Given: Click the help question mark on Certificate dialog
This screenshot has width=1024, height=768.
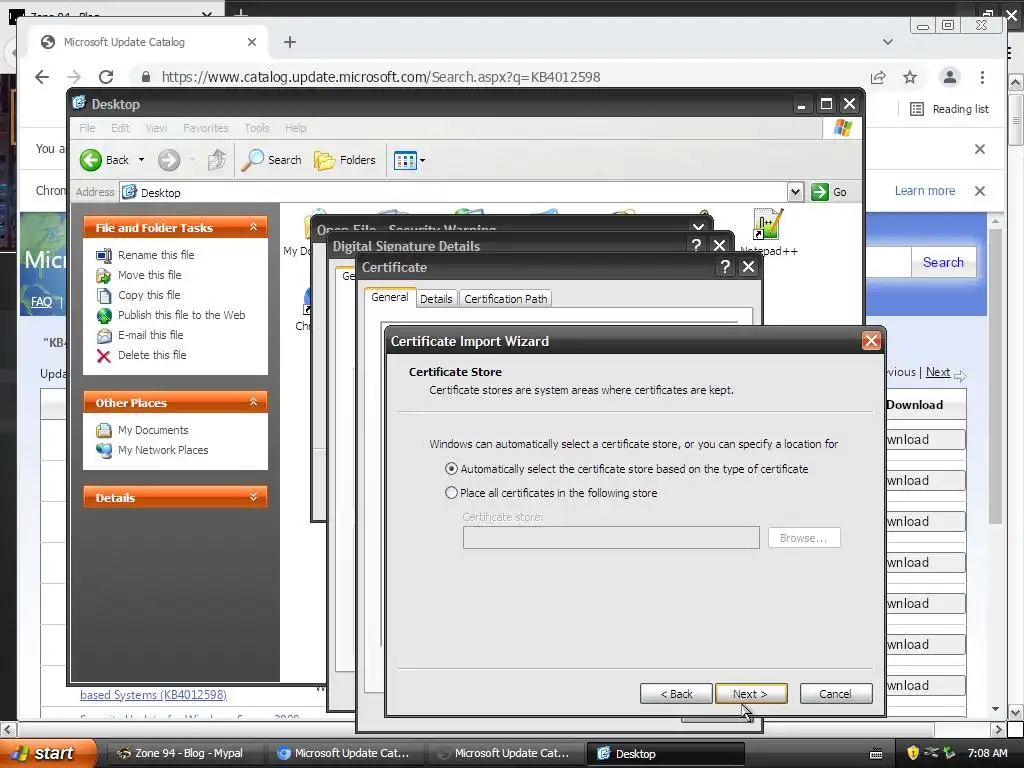Looking at the screenshot, I should coord(725,267).
